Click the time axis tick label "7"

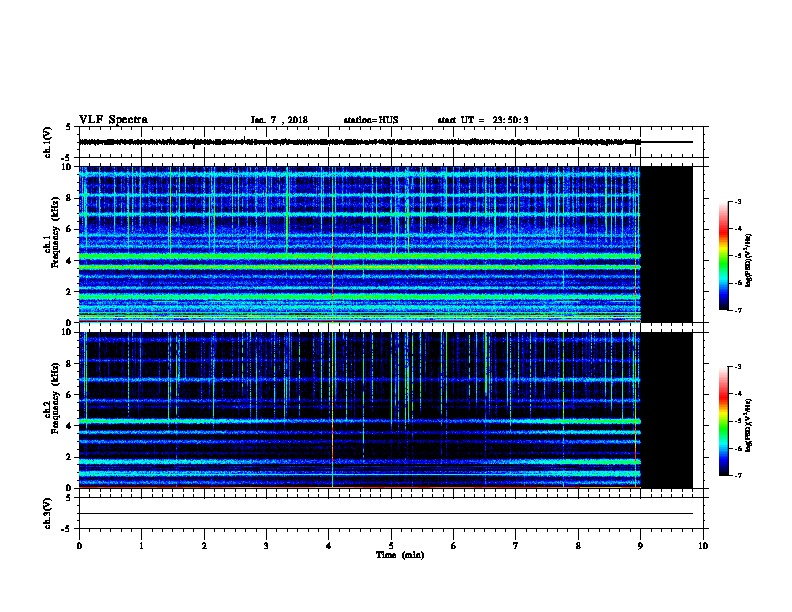[516, 546]
